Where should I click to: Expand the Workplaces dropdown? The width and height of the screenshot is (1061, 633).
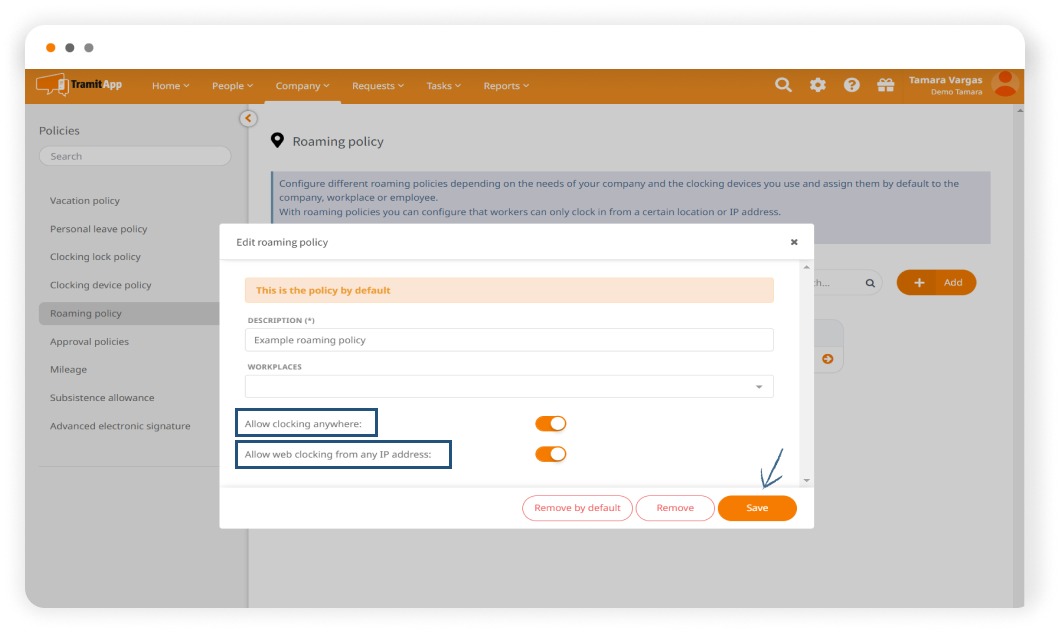click(758, 387)
